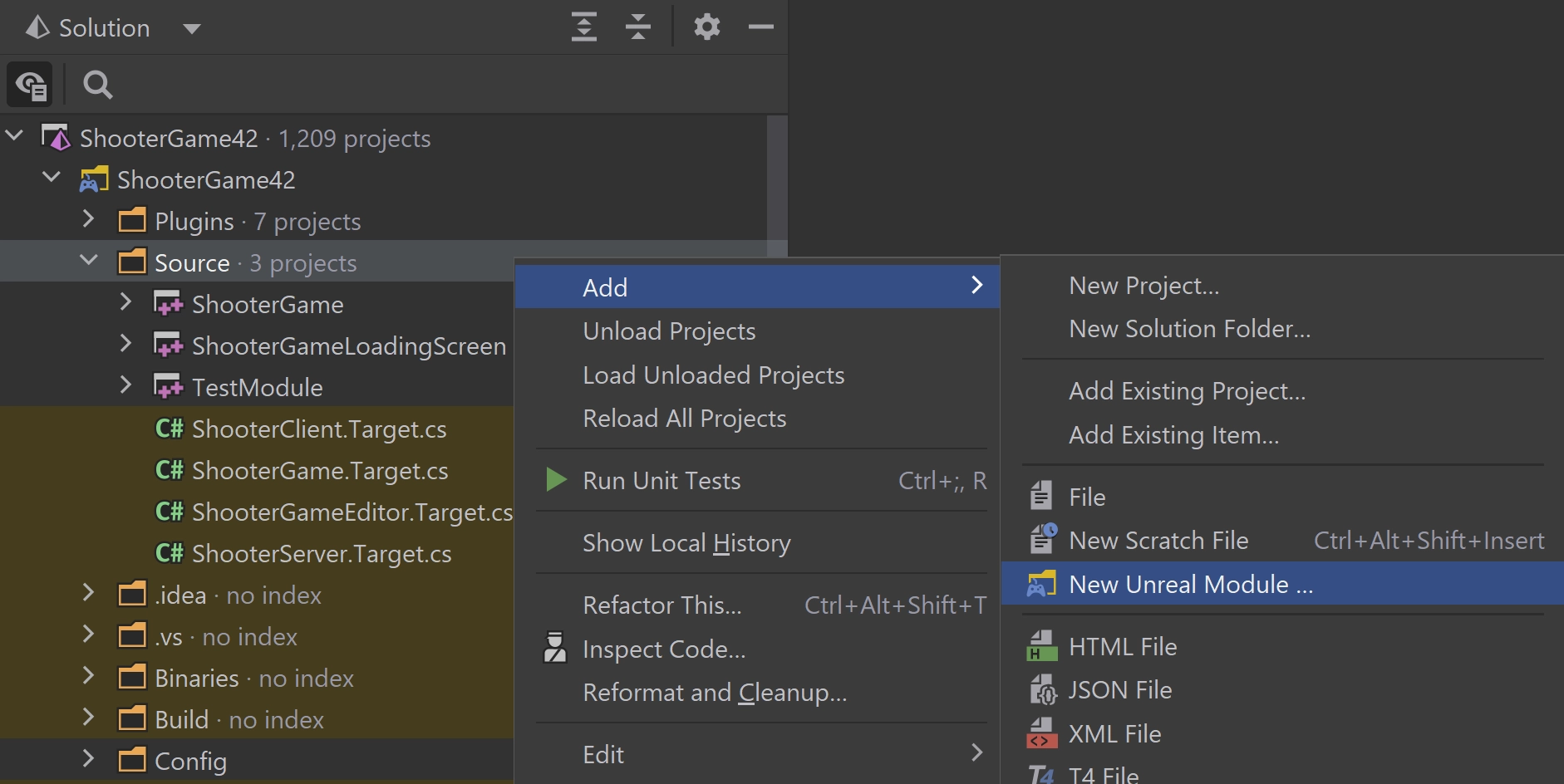
Task: Click the ShooterGame42 Unreal project gamepad icon
Action: [x=93, y=179]
